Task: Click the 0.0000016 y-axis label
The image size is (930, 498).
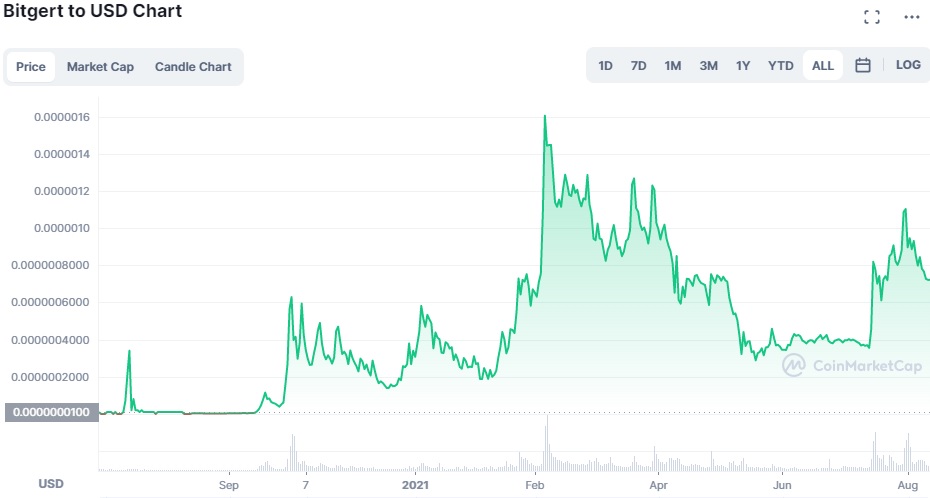Action: pyautogui.click(x=62, y=117)
